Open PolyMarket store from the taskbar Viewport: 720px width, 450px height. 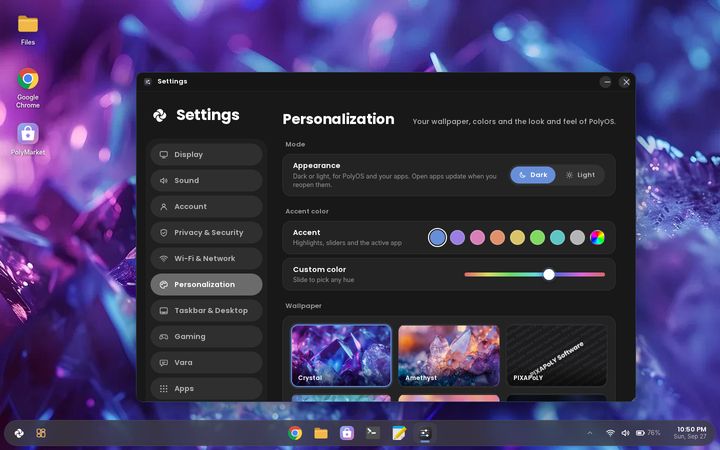click(x=347, y=433)
